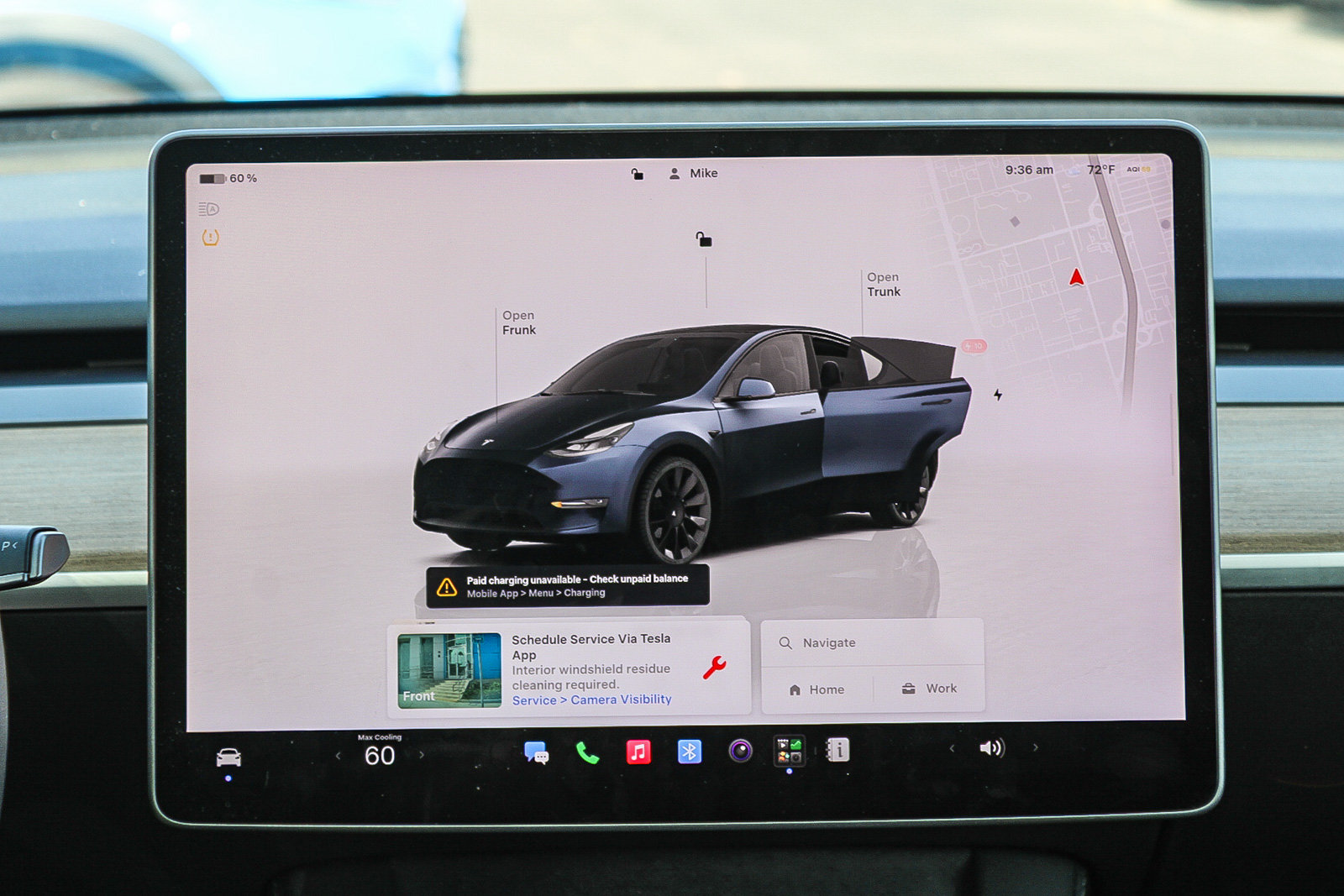Tap the red service wrench icon

[x=714, y=668]
